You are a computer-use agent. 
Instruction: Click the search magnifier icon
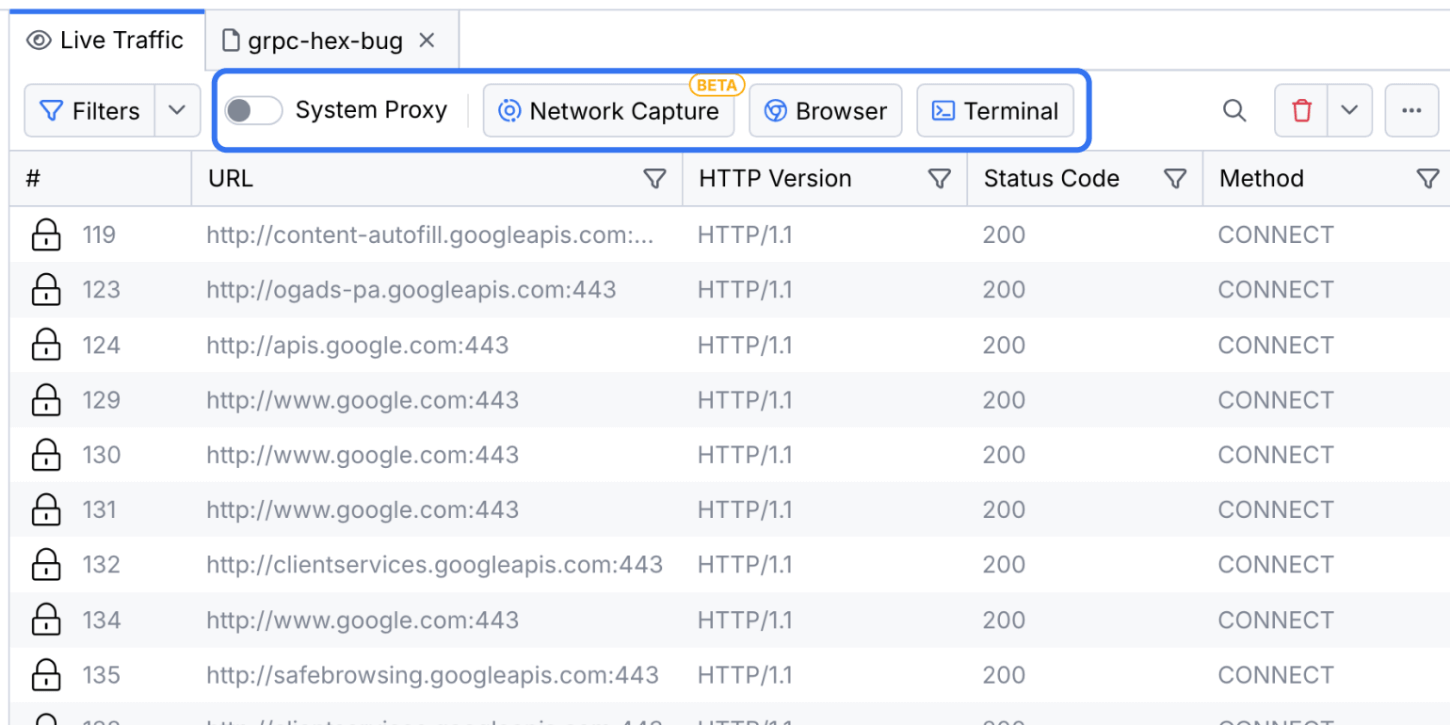(x=1235, y=111)
